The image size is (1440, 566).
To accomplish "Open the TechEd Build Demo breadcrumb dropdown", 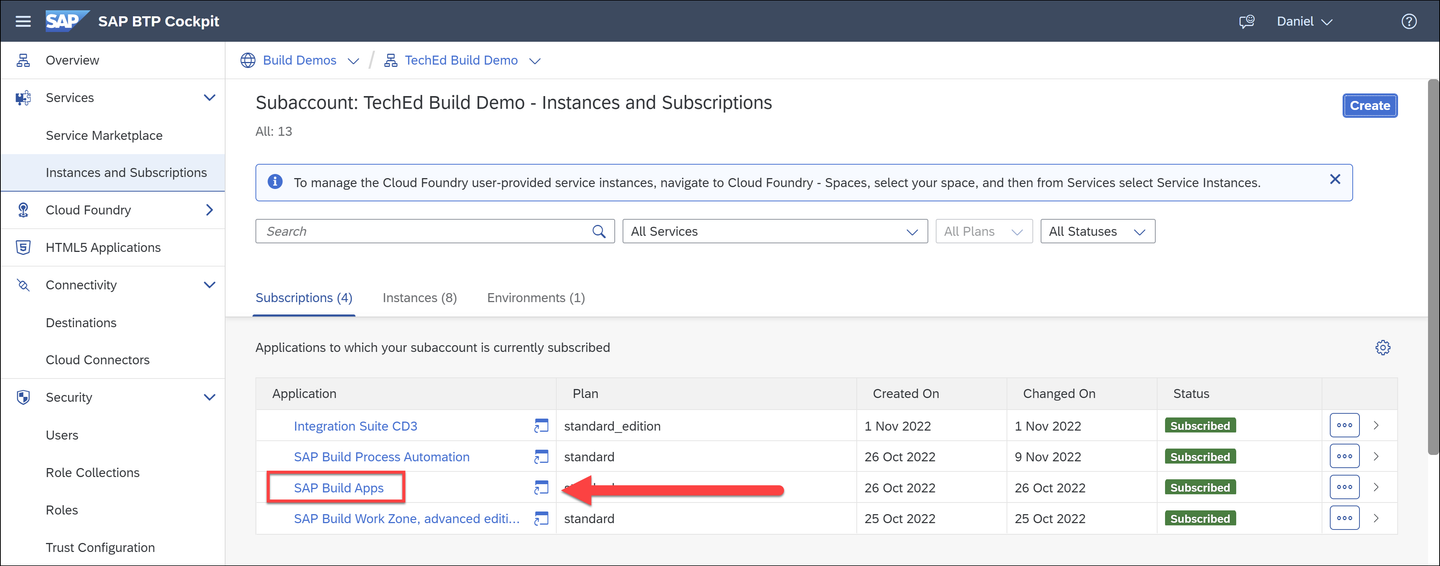I will tap(534, 61).
